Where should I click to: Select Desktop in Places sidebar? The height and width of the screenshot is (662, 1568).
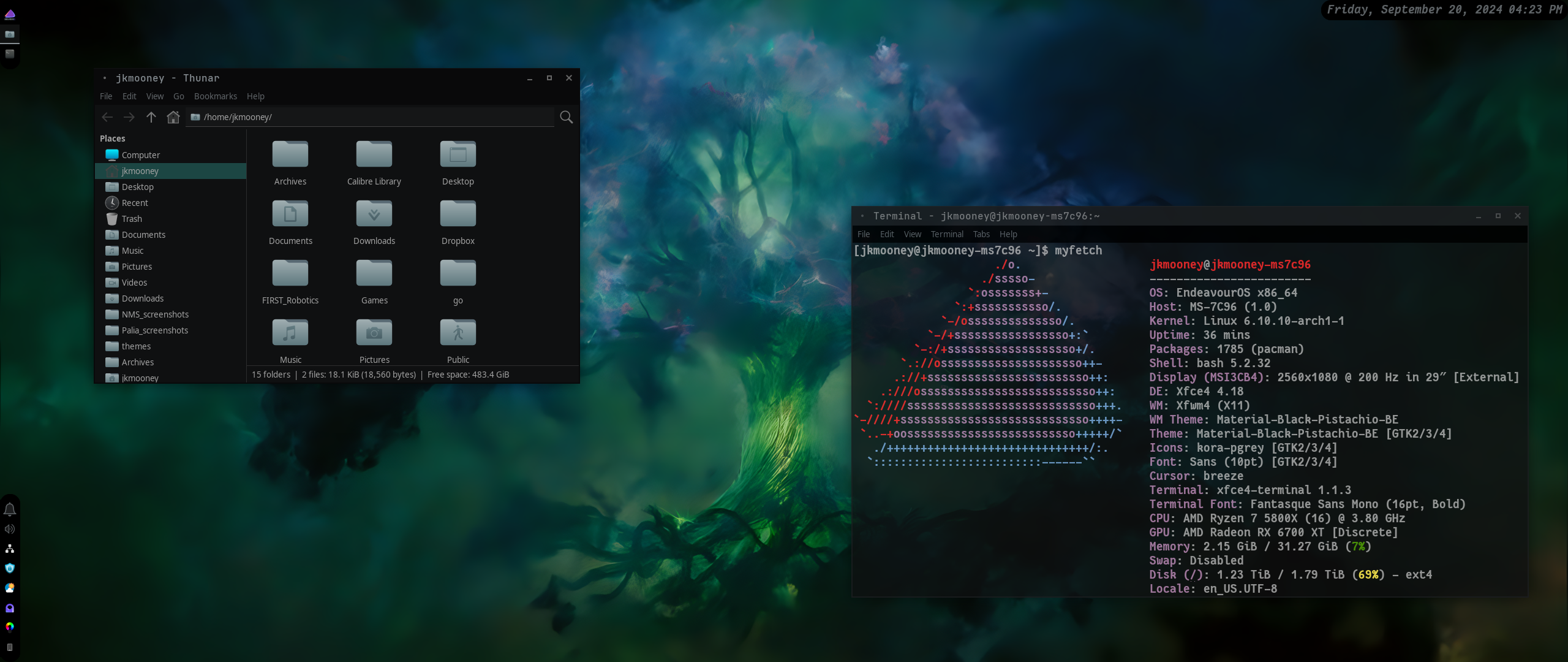coord(170,187)
